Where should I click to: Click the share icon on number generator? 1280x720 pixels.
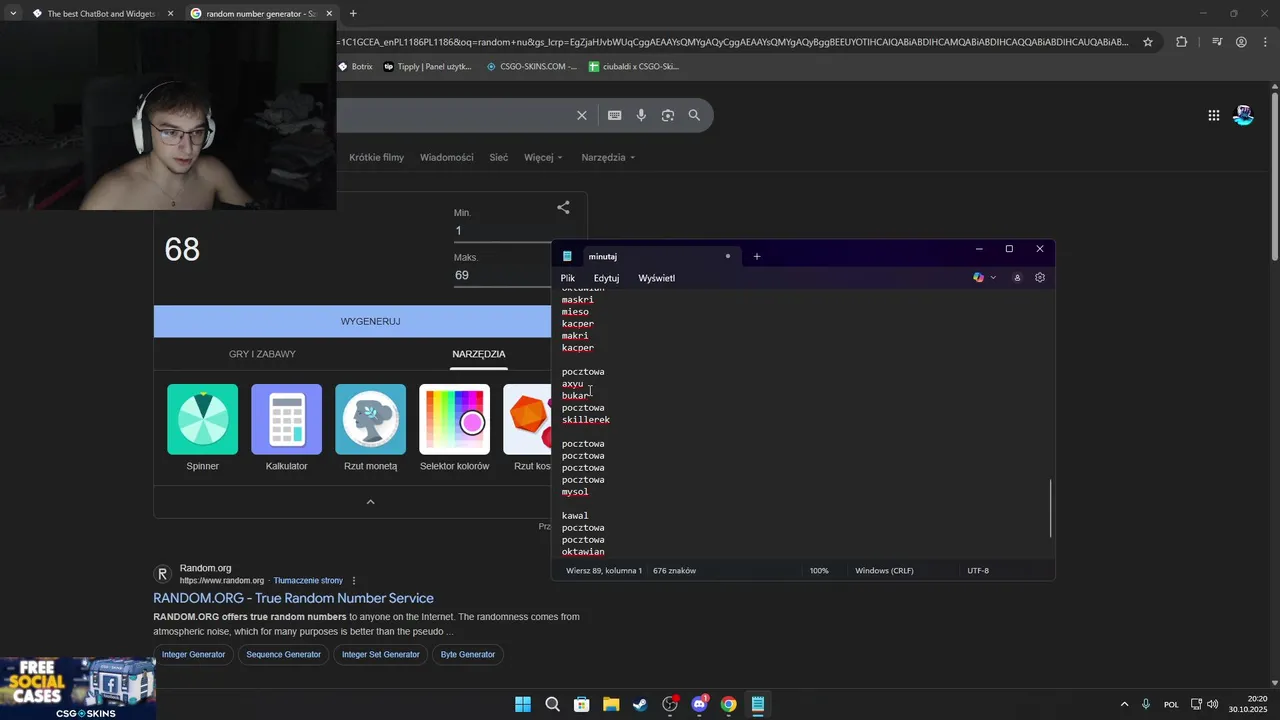(x=564, y=207)
